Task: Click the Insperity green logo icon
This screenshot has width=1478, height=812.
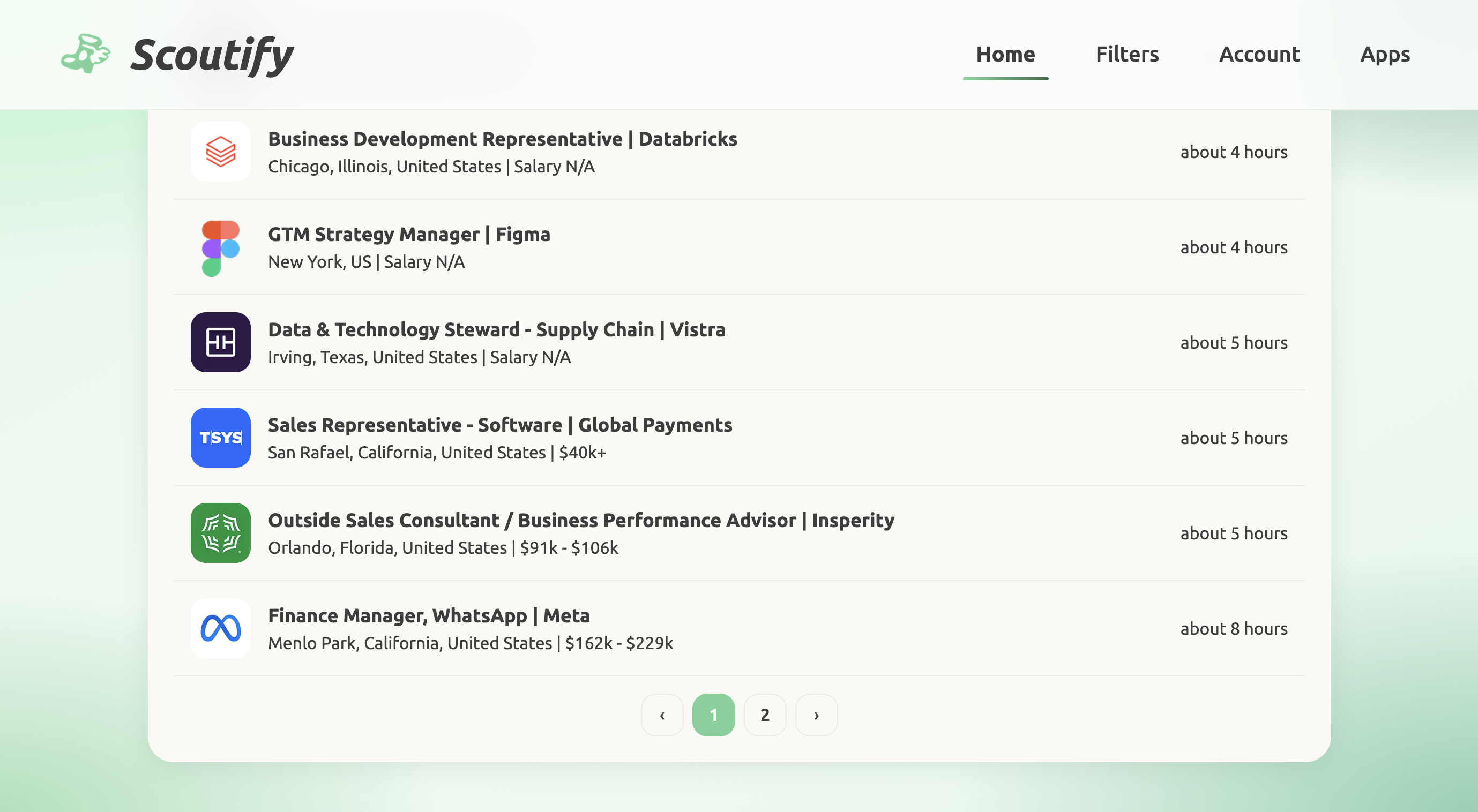Action: (x=220, y=533)
